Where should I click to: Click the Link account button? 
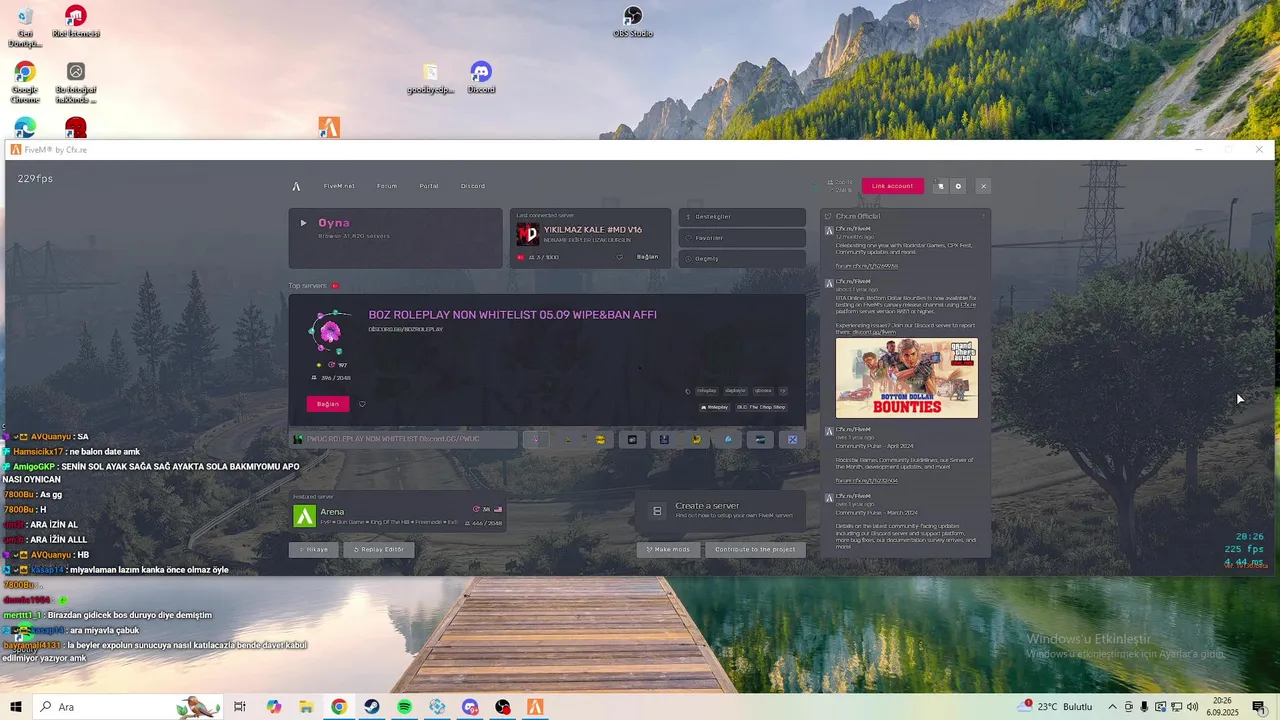[x=892, y=186]
